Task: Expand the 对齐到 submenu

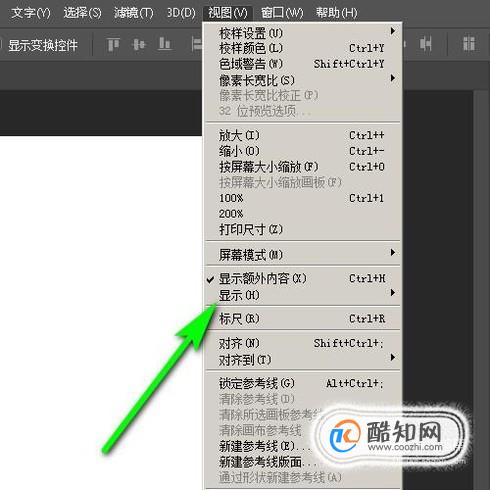Action: [x=303, y=360]
